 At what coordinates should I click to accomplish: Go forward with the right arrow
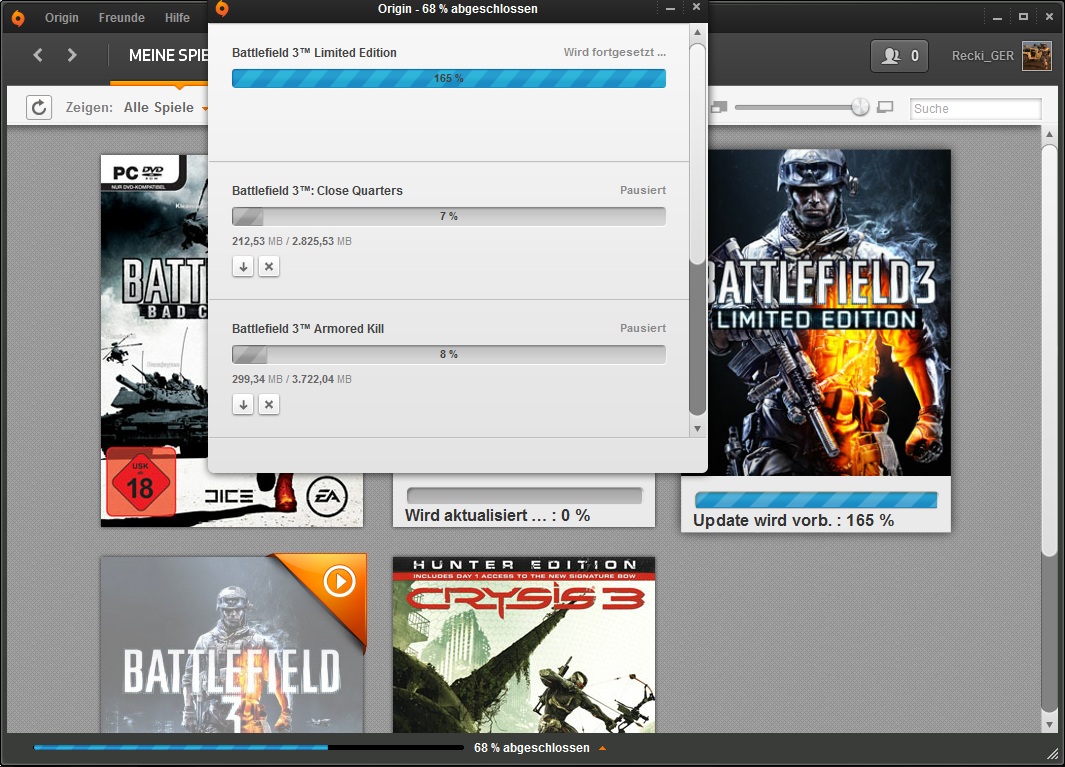pyautogui.click(x=72, y=55)
